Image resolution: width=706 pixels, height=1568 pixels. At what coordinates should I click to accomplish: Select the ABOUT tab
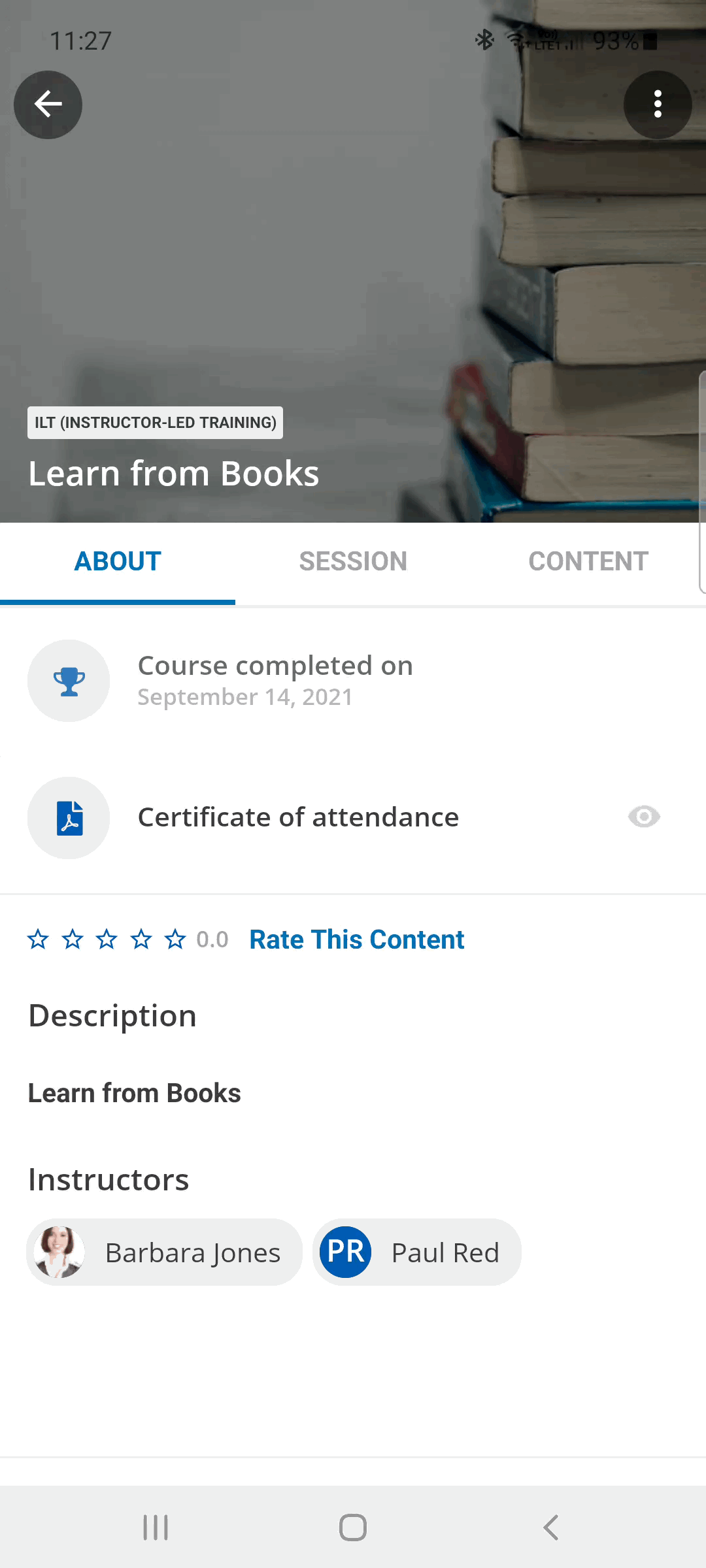(118, 561)
